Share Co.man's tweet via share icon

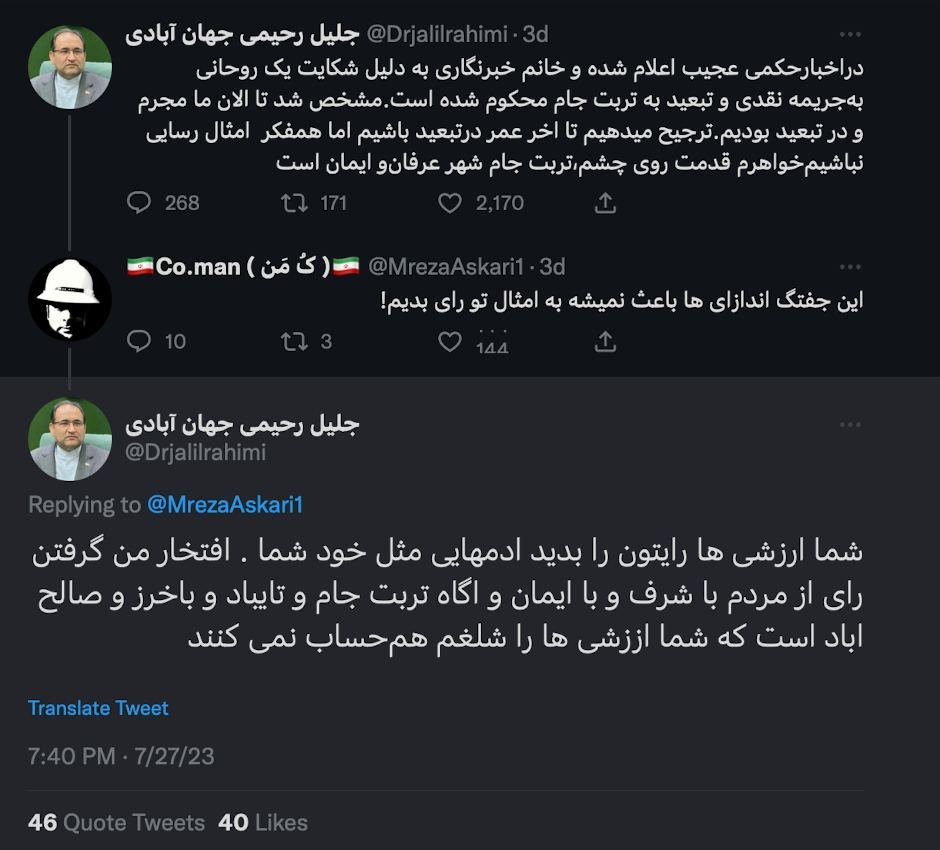(x=605, y=342)
